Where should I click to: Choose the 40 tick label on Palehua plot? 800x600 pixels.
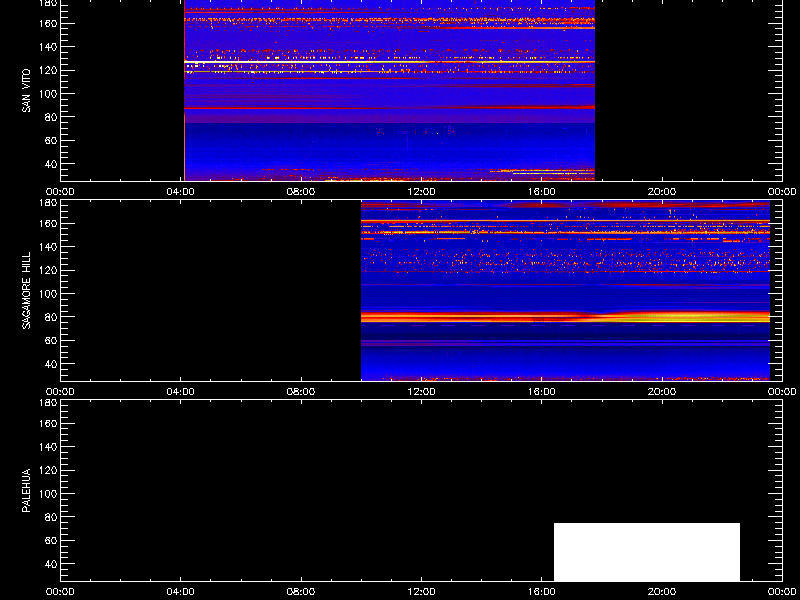pos(52,564)
